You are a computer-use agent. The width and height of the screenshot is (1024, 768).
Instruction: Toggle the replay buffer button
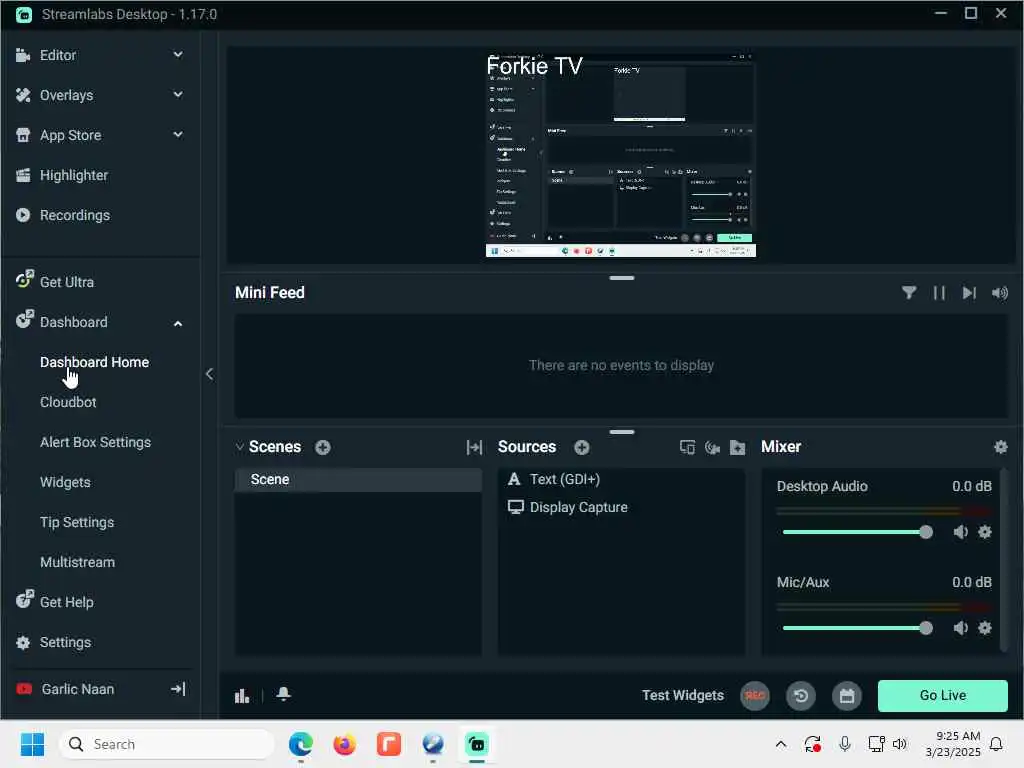[x=801, y=696]
